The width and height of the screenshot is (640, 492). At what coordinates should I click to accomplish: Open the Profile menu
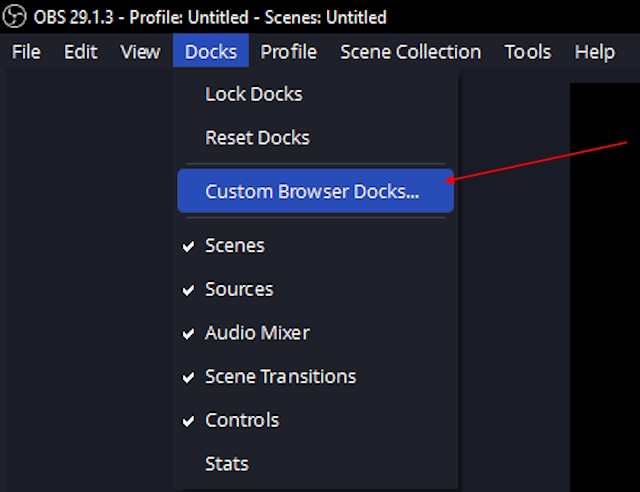pos(288,52)
